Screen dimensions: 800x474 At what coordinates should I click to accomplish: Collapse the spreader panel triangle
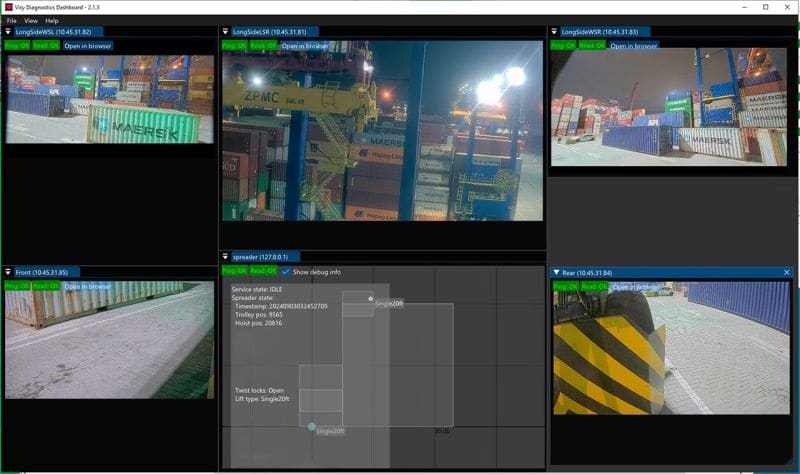click(x=225, y=257)
